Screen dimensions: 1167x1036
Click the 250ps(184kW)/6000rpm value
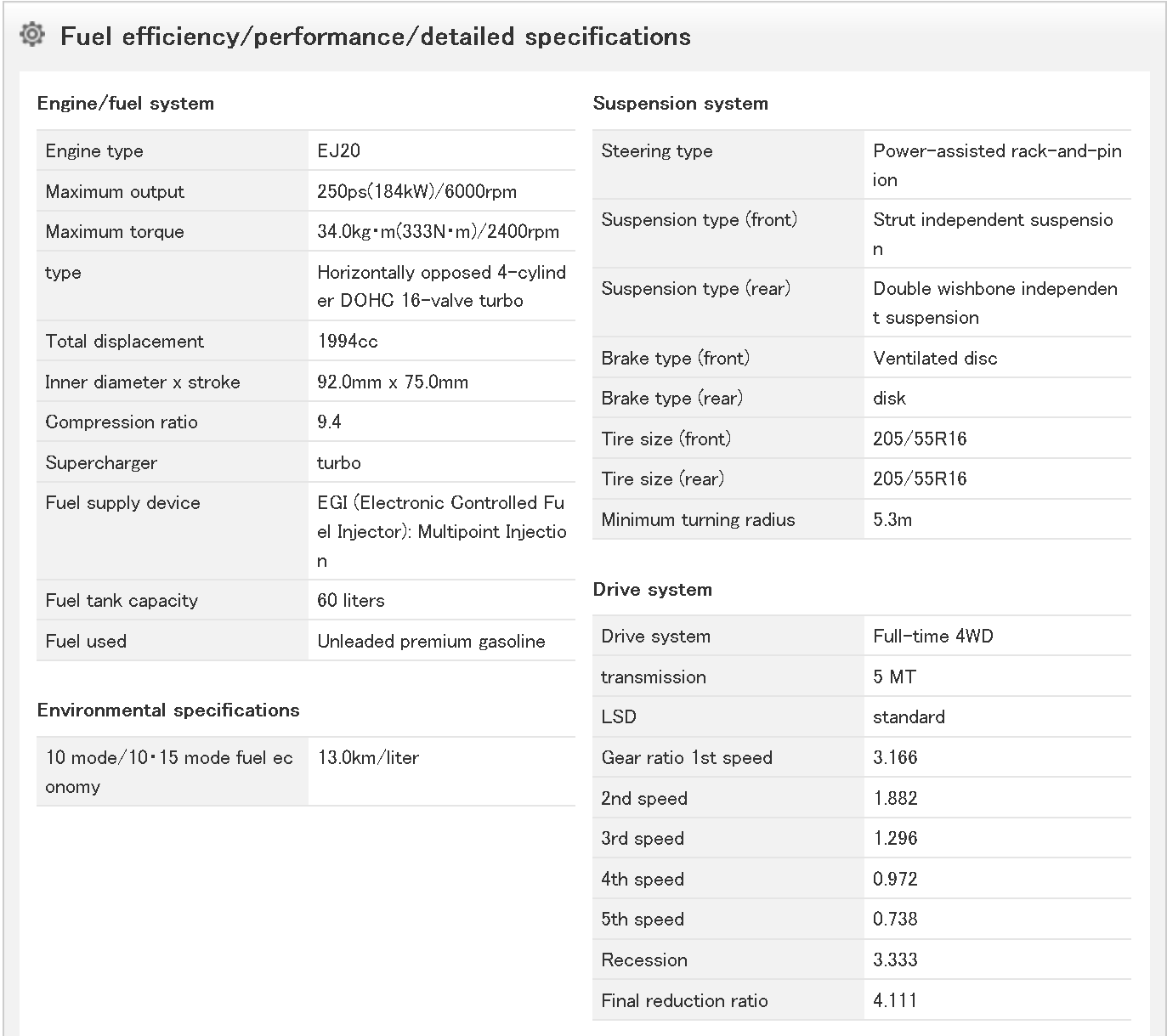416,192
